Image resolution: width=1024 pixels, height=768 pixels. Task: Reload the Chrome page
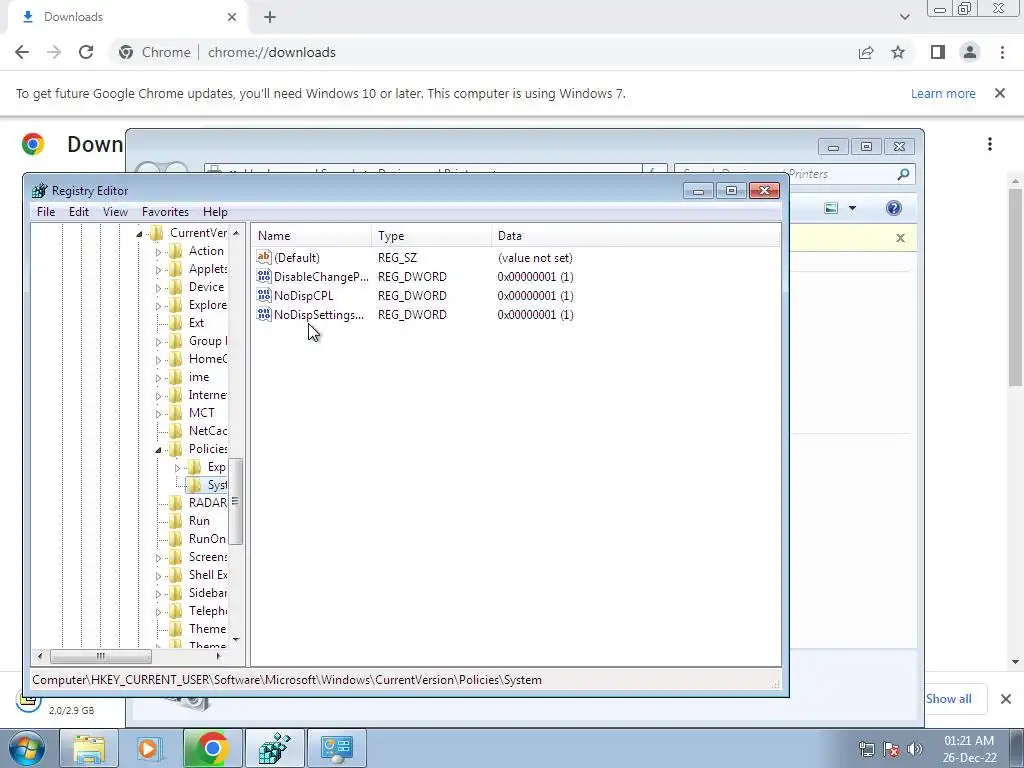point(86,52)
